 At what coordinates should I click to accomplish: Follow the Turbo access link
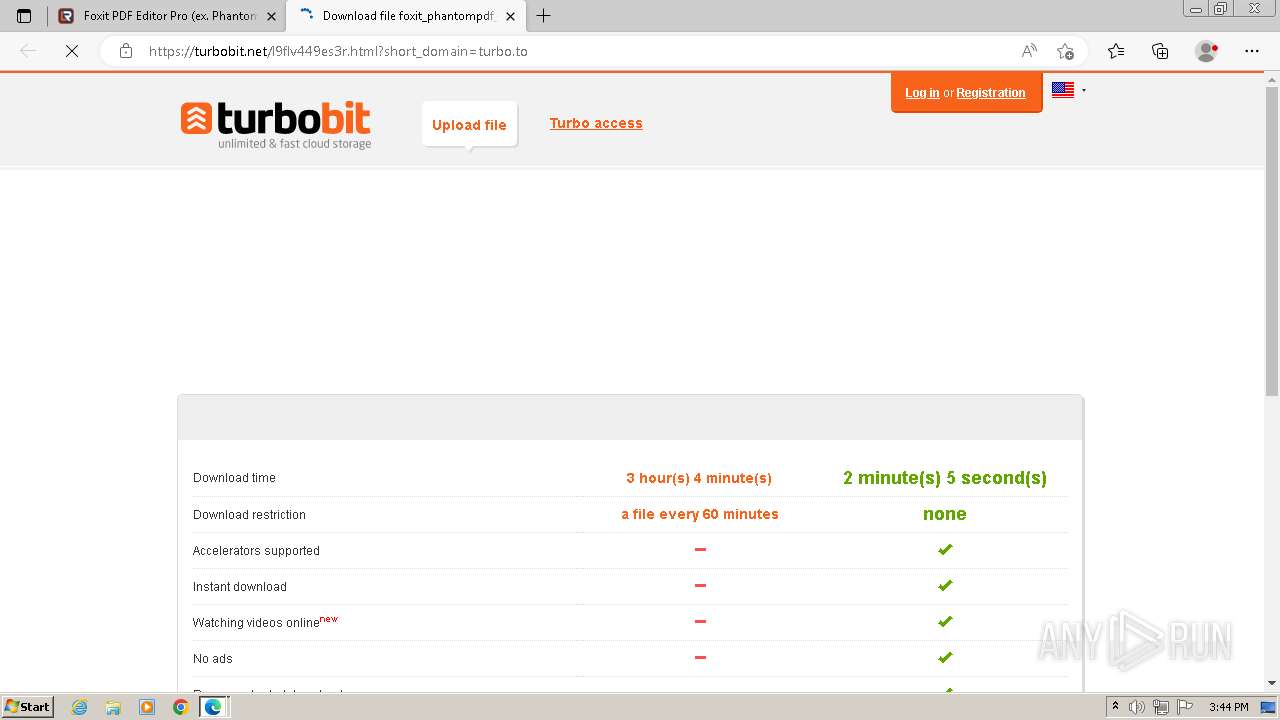(596, 123)
